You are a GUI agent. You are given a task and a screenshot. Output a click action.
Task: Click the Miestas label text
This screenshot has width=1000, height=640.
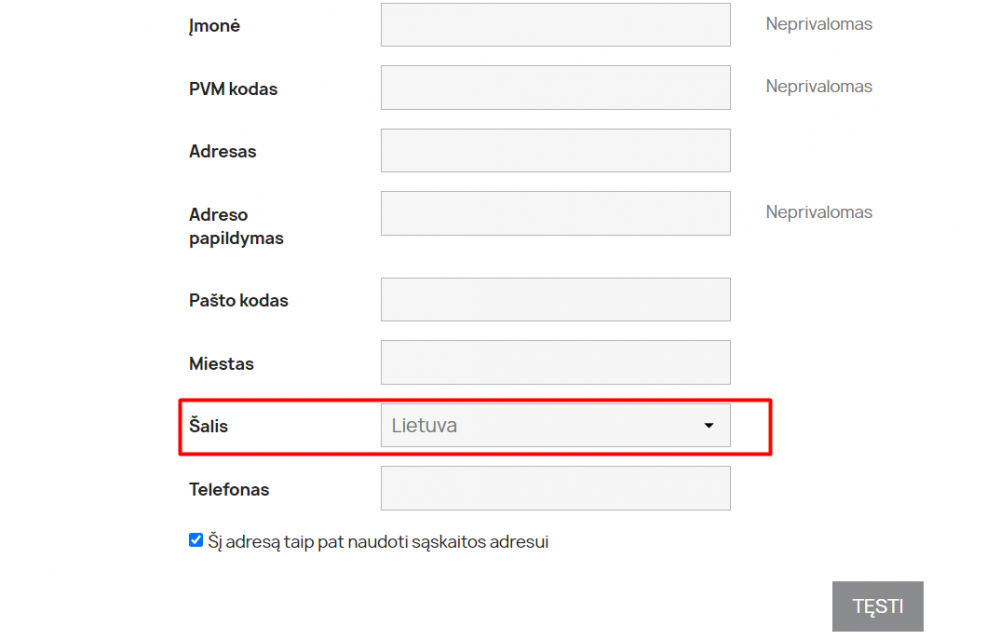pos(221,364)
